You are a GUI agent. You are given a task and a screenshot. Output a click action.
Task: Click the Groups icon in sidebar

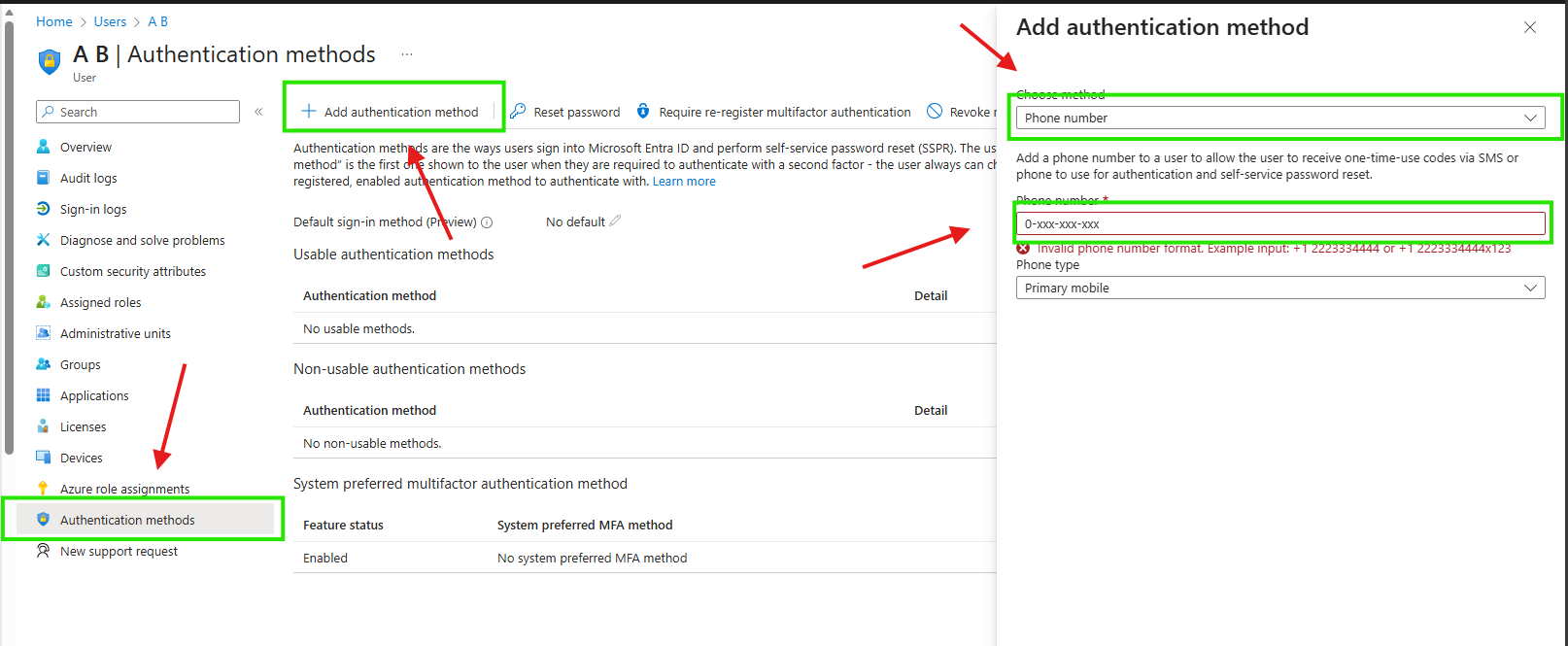(x=43, y=364)
